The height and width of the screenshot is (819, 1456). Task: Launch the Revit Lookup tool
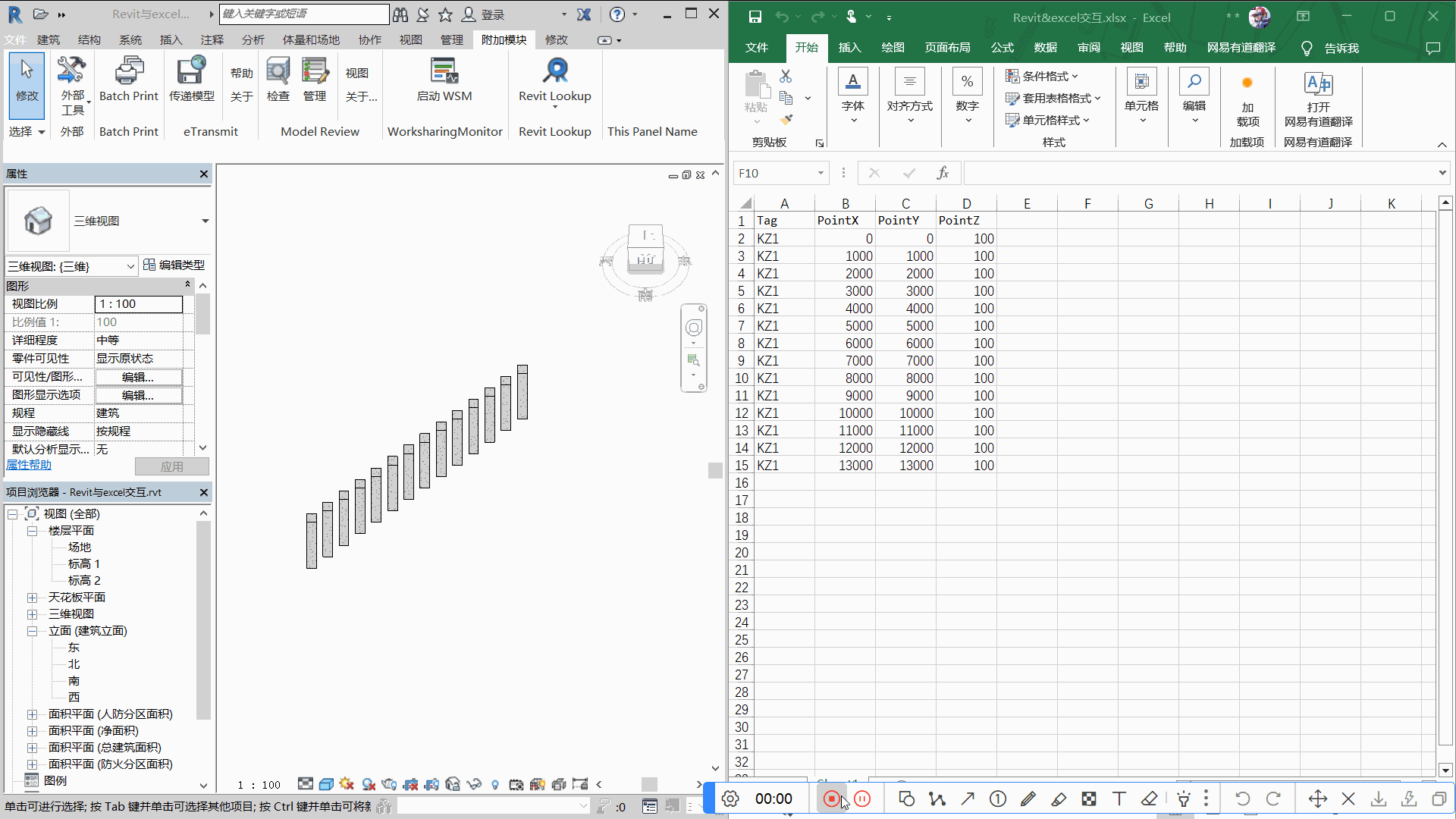(555, 81)
